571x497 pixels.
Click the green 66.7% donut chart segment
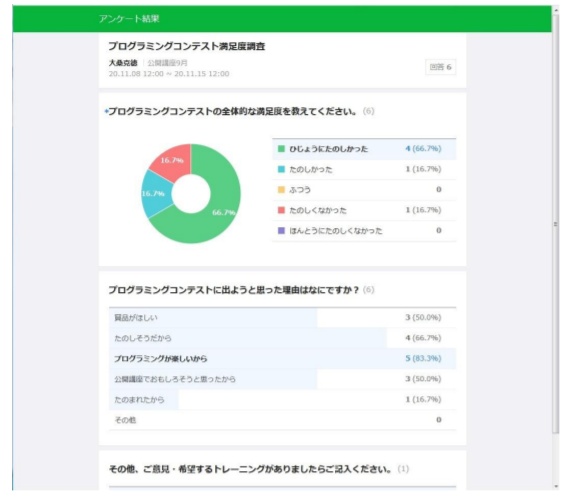pos(218,204)
